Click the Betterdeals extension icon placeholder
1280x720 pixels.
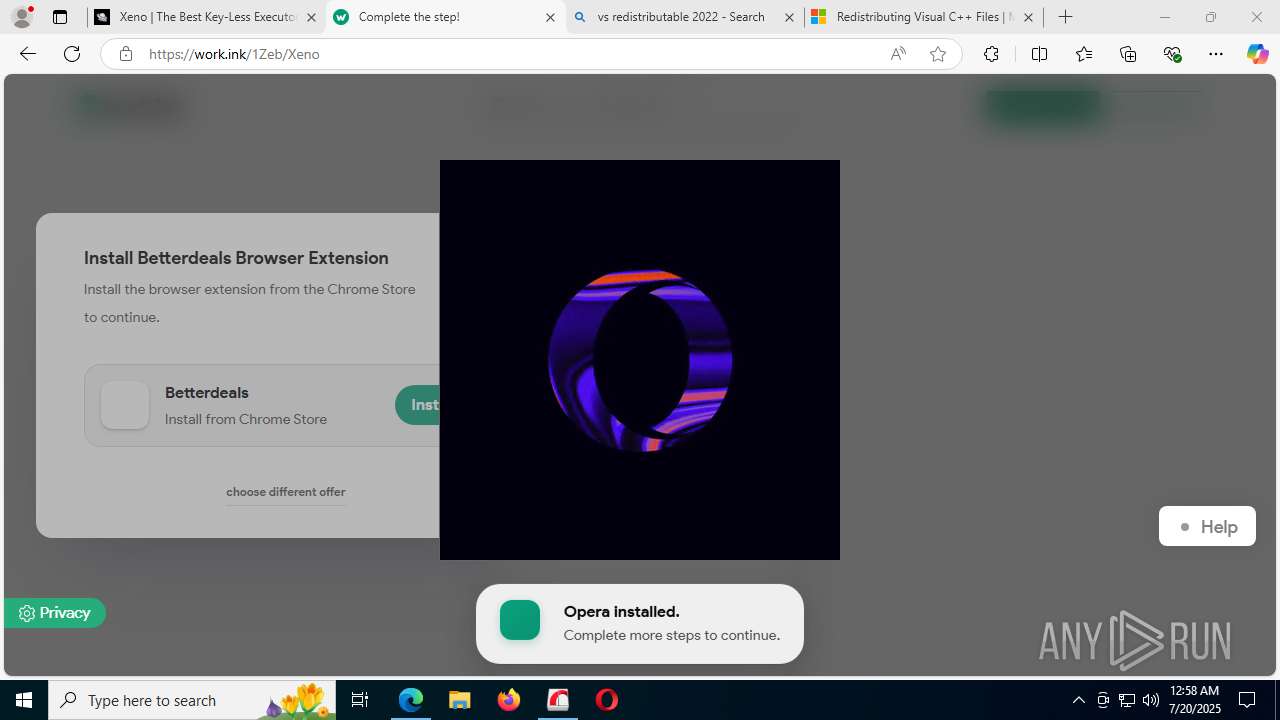[125, 405]
